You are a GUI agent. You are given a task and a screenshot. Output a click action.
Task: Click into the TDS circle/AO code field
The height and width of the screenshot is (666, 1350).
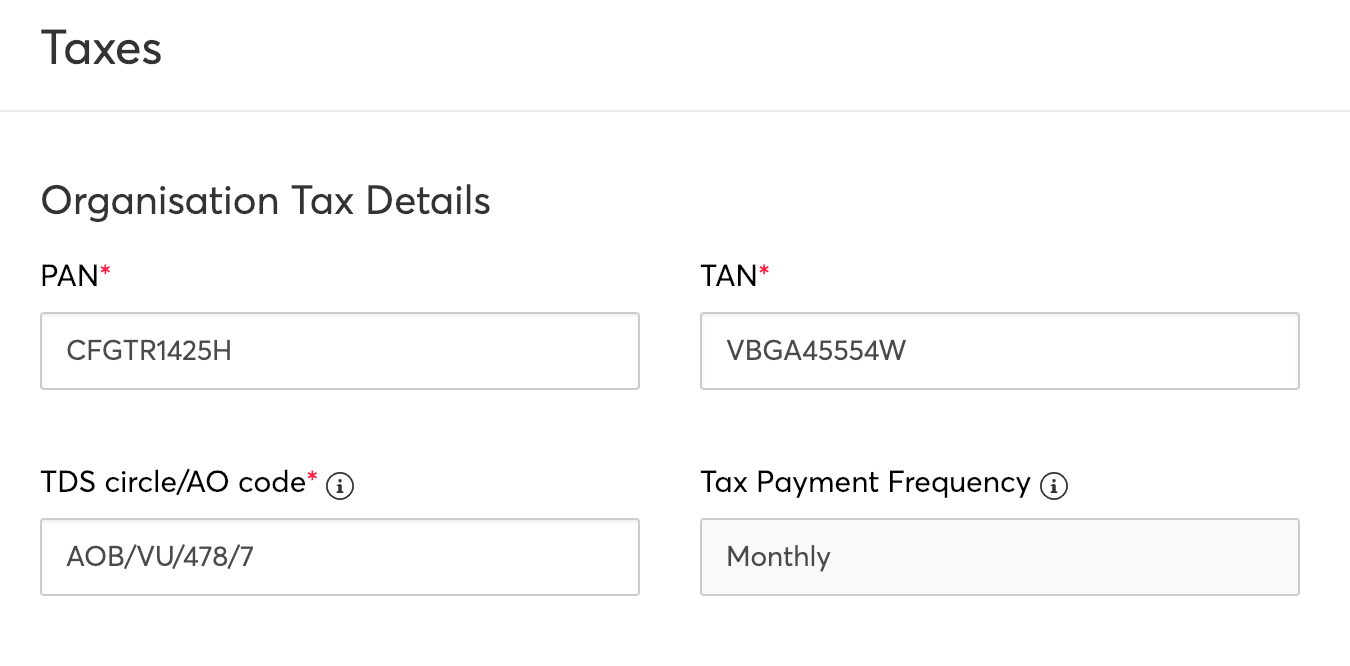click(340, 557)
